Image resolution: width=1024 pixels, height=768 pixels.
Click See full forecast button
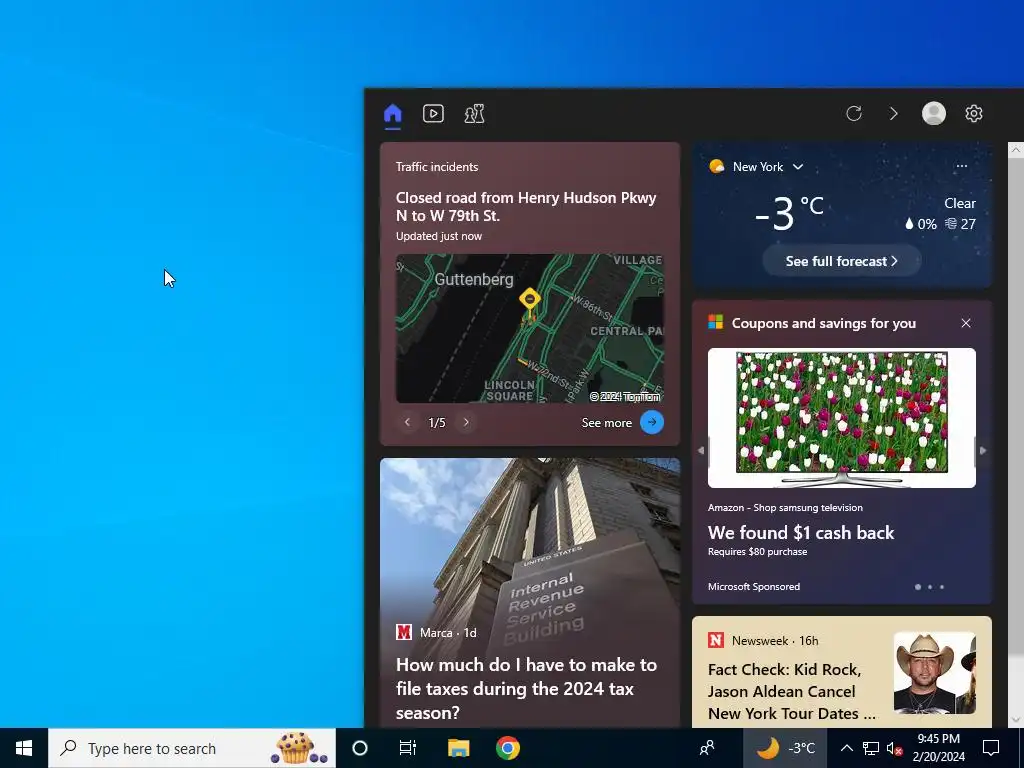click(x=841, y=261)
